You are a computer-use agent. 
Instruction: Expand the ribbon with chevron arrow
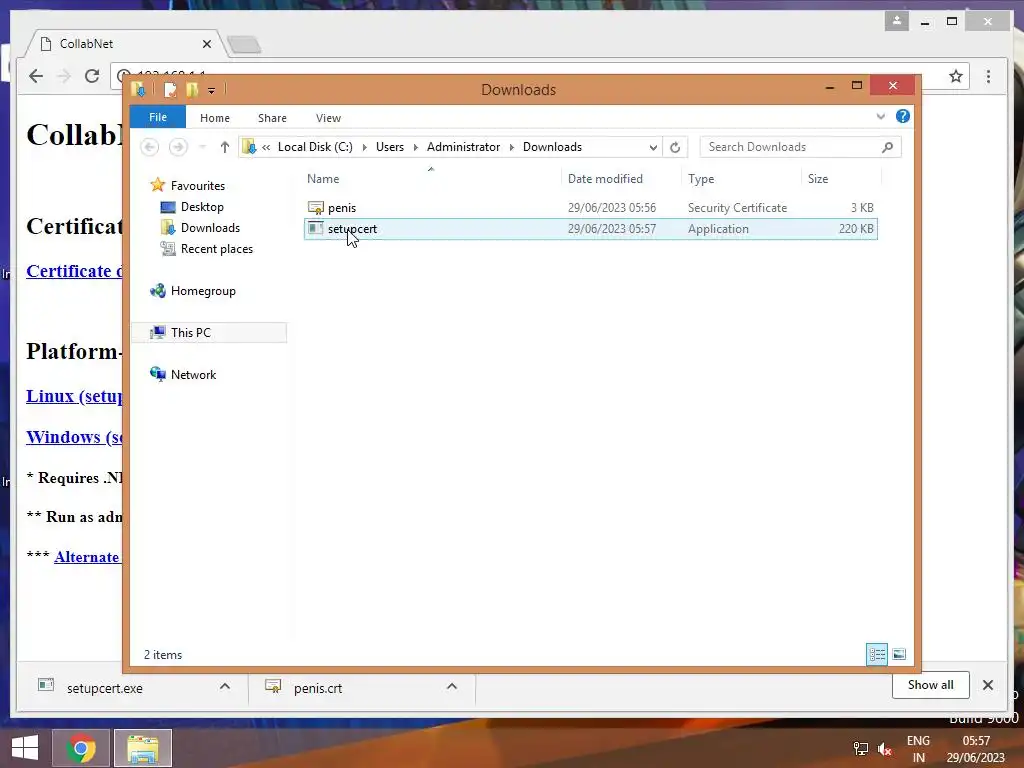(880, 117)
